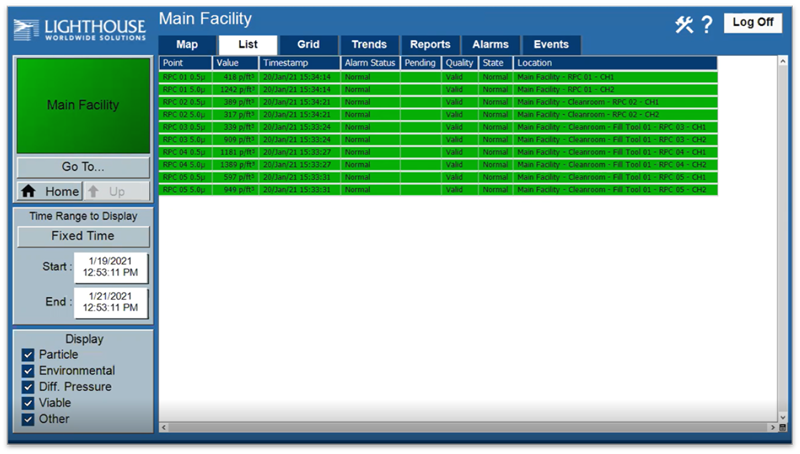
Task: Click the vertical scrollbar up arrow
Action: click(782, 62)
